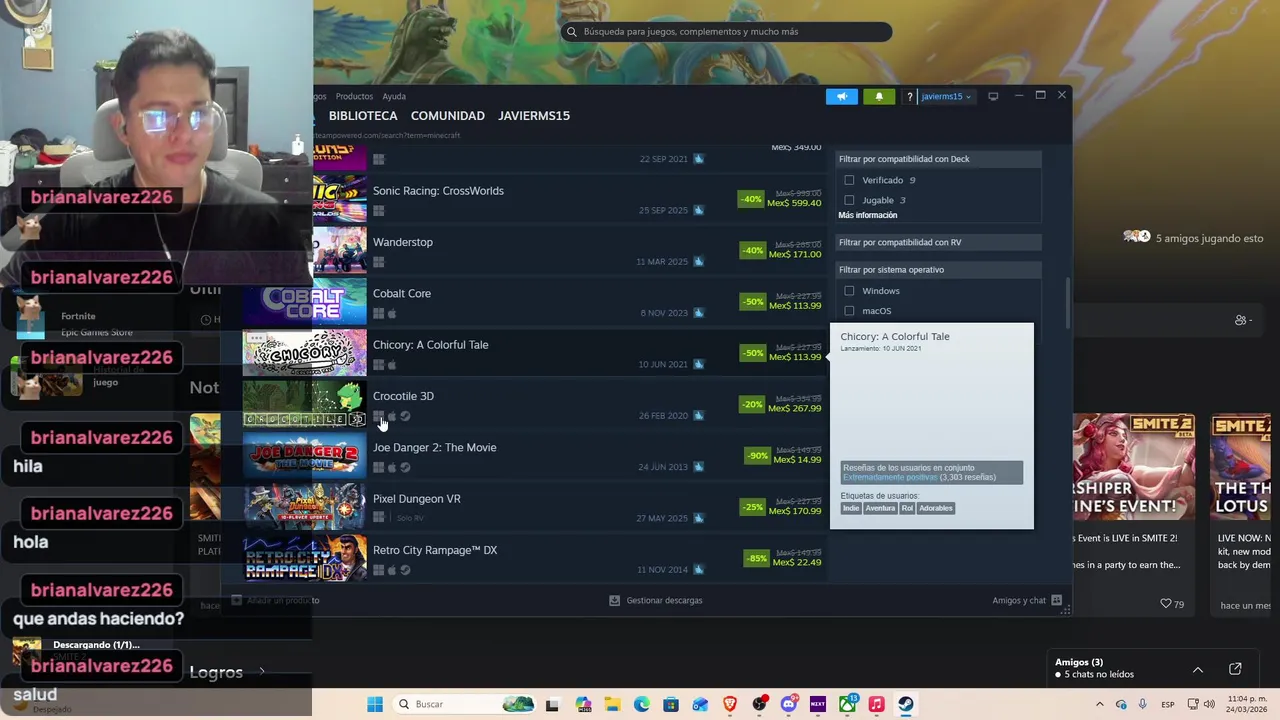1280x720 pixels.
Task: Click Gestionar descargas at bottom of Steam
Action: pyautogui.click(x=656, y=600)
